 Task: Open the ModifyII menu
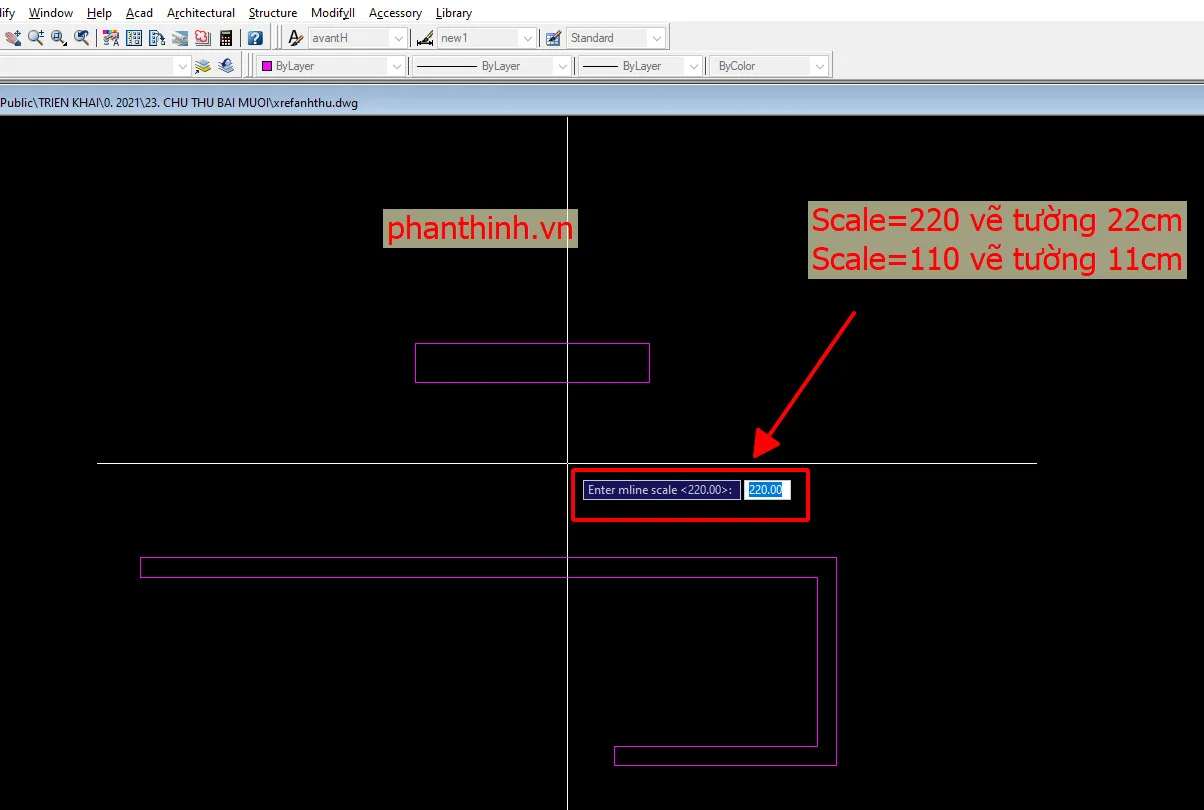[333, 13]
